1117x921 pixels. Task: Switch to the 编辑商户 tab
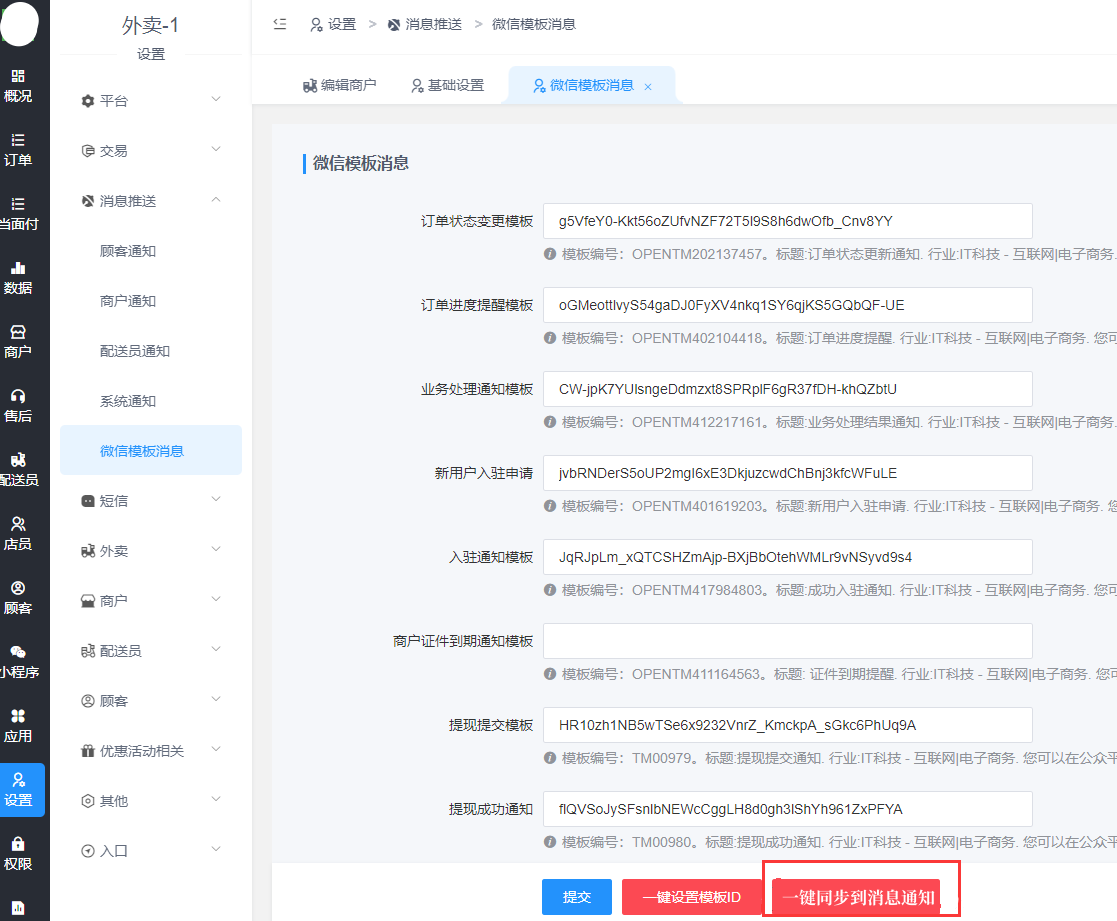340,85
